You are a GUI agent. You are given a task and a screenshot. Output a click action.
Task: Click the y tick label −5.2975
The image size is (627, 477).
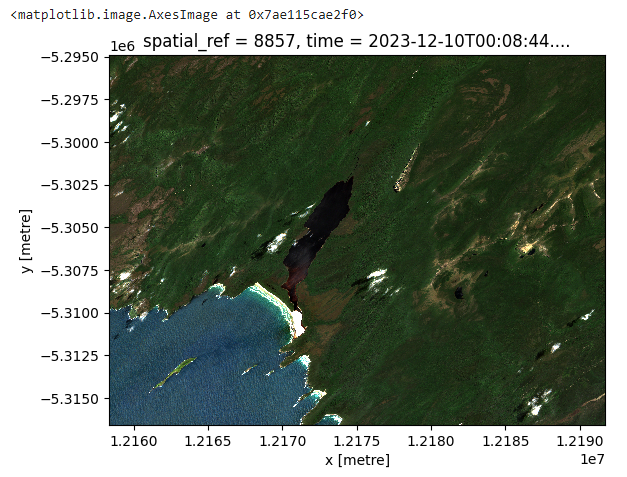click(70, 100)
